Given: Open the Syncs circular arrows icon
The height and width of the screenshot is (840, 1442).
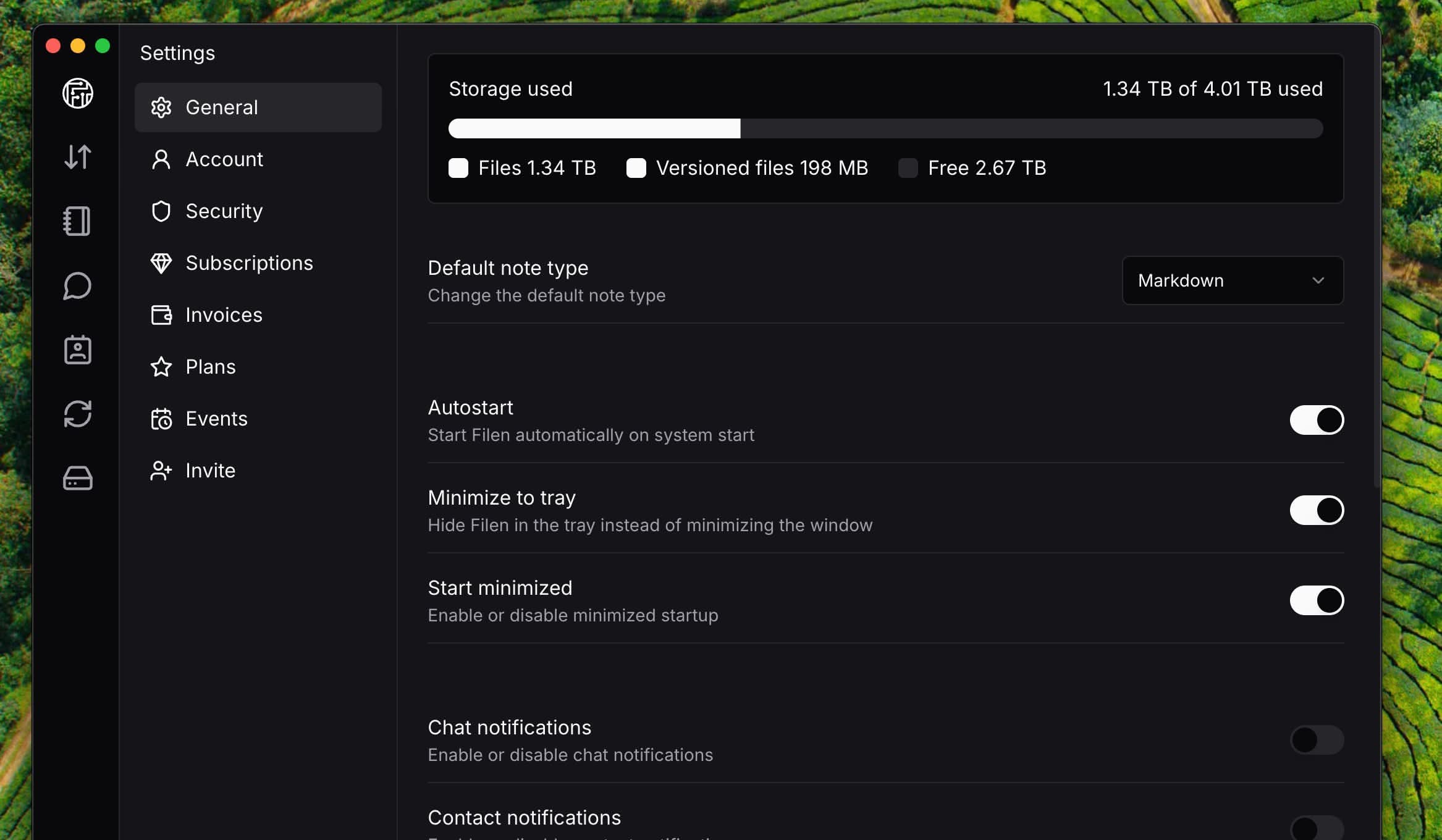Looking at the screenshot, I should click(78, 414).
